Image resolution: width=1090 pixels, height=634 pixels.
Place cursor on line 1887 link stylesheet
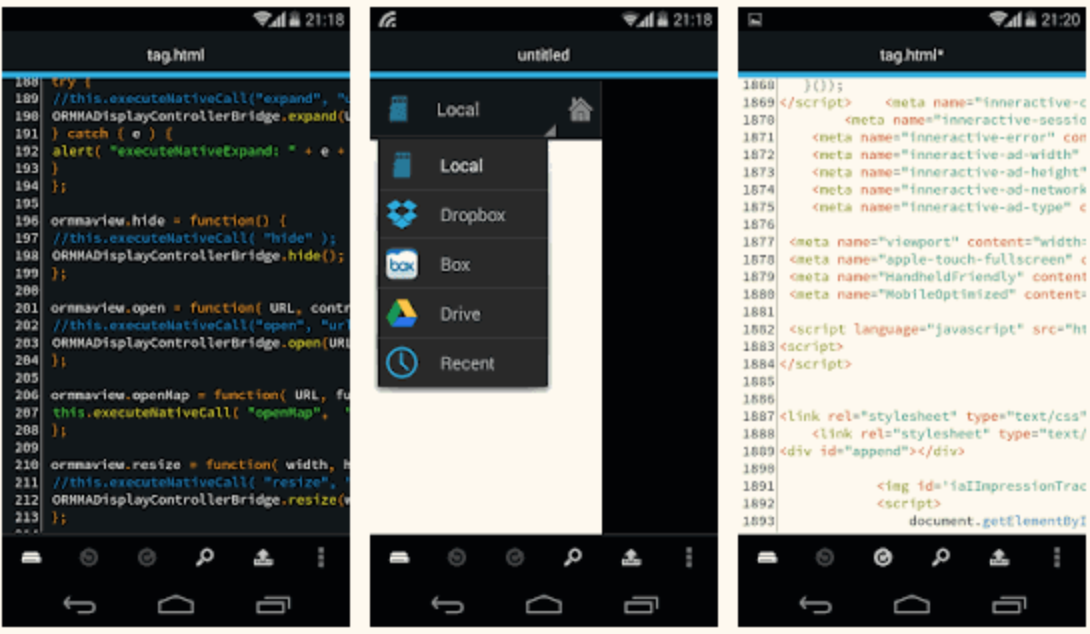tap(932, 416)
